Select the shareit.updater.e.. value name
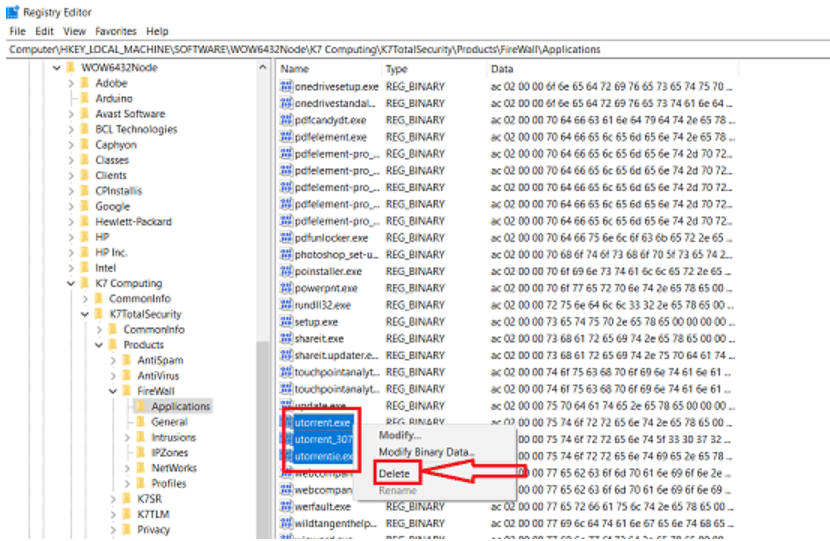 click(337, 355)
